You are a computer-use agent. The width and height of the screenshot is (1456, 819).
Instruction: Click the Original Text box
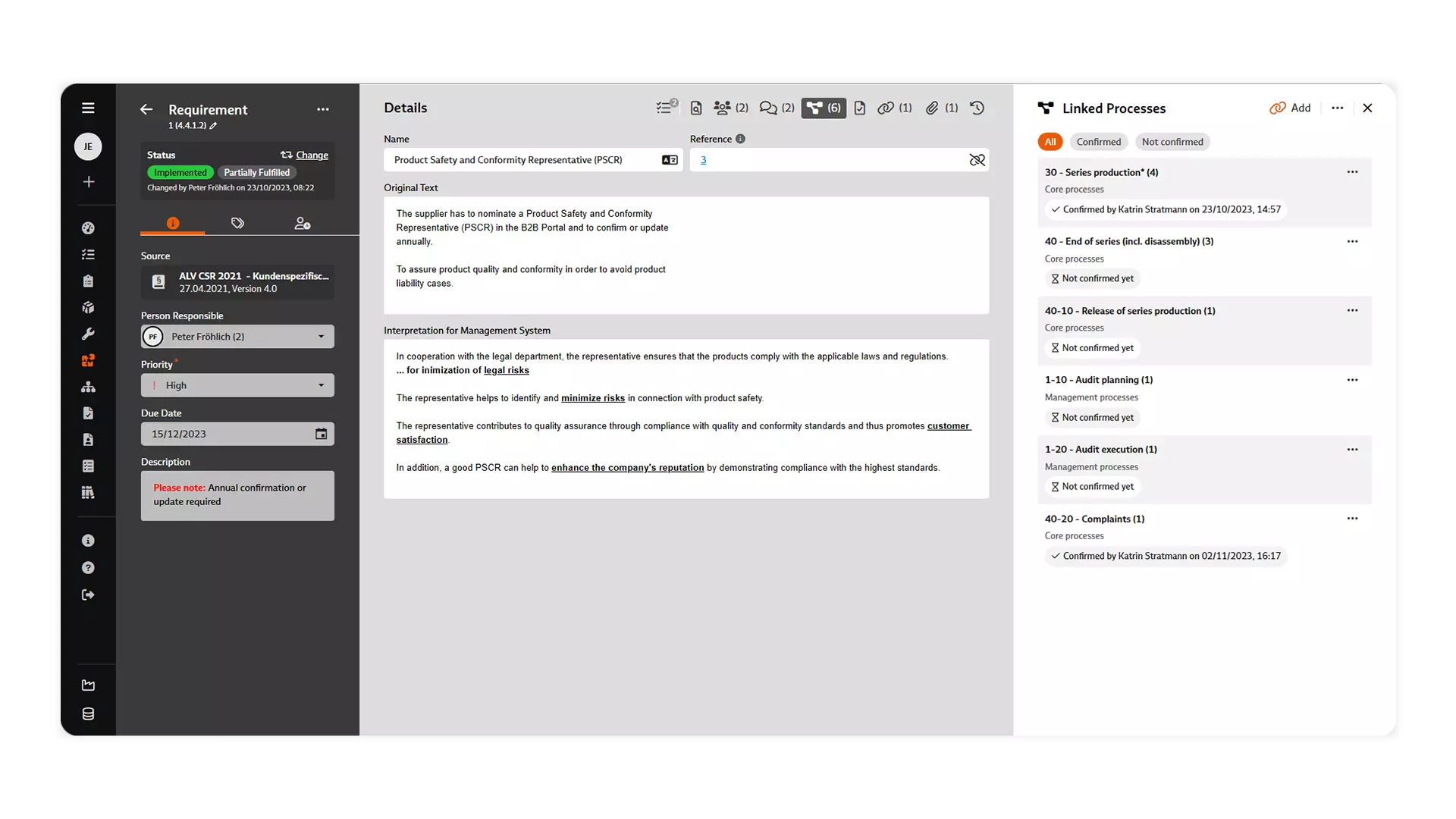686,256
